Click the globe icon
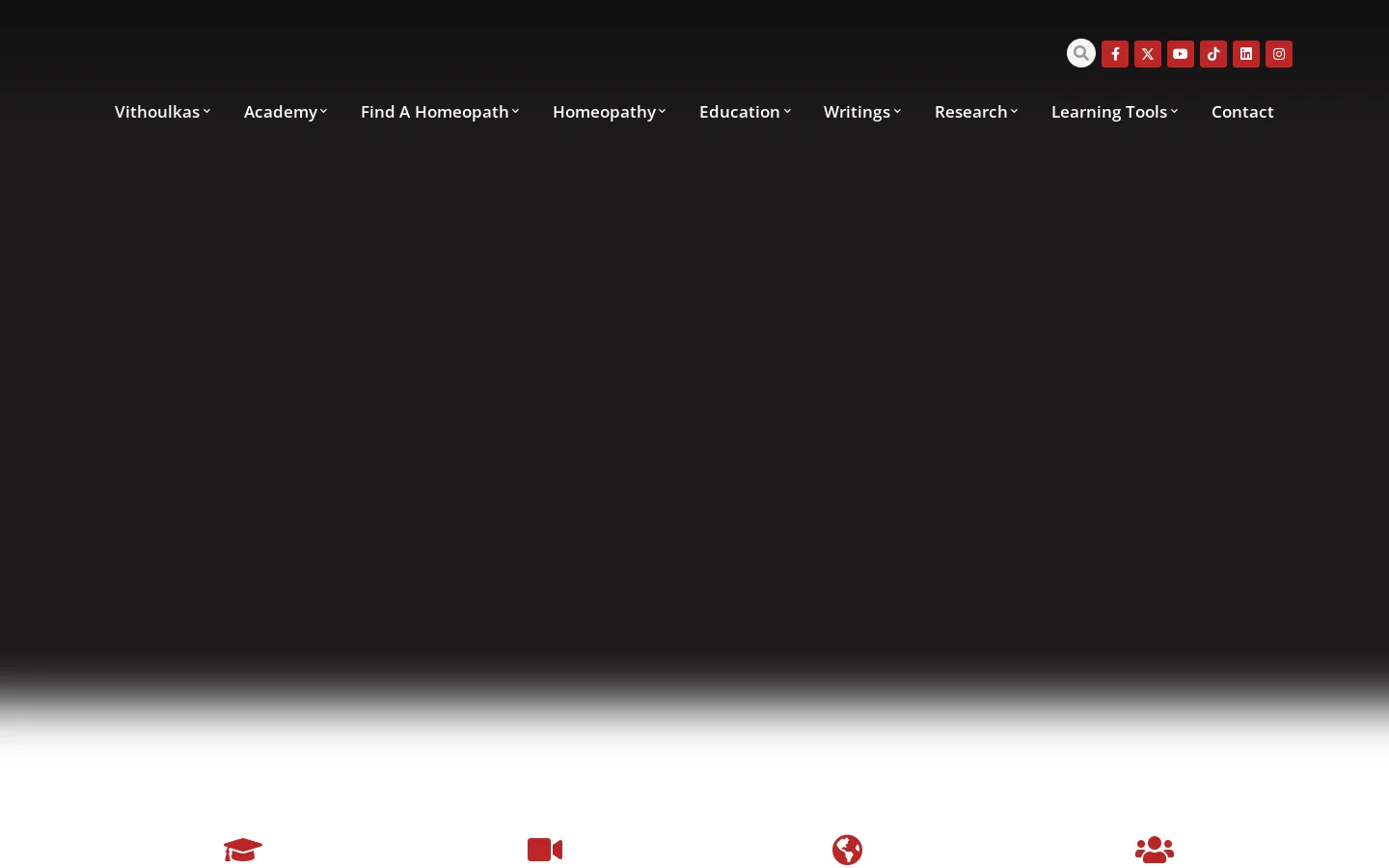This screenshot has height=868, width=1389. pyautogui.click(x=848, y=850)
